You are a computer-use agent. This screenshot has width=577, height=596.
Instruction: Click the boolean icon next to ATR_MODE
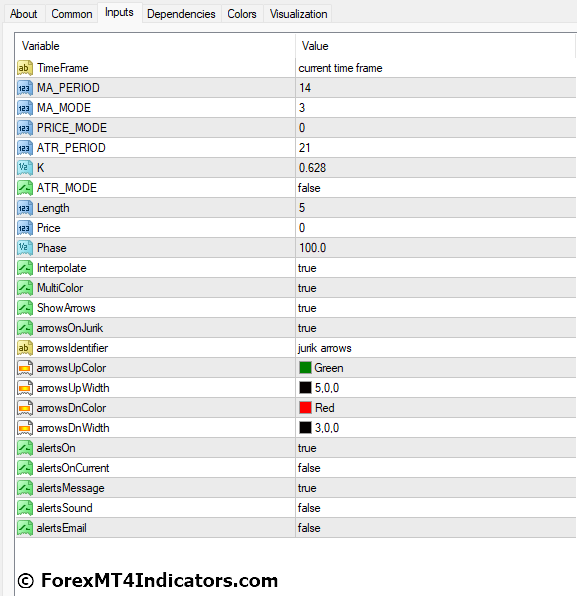(x=25, y=188)
